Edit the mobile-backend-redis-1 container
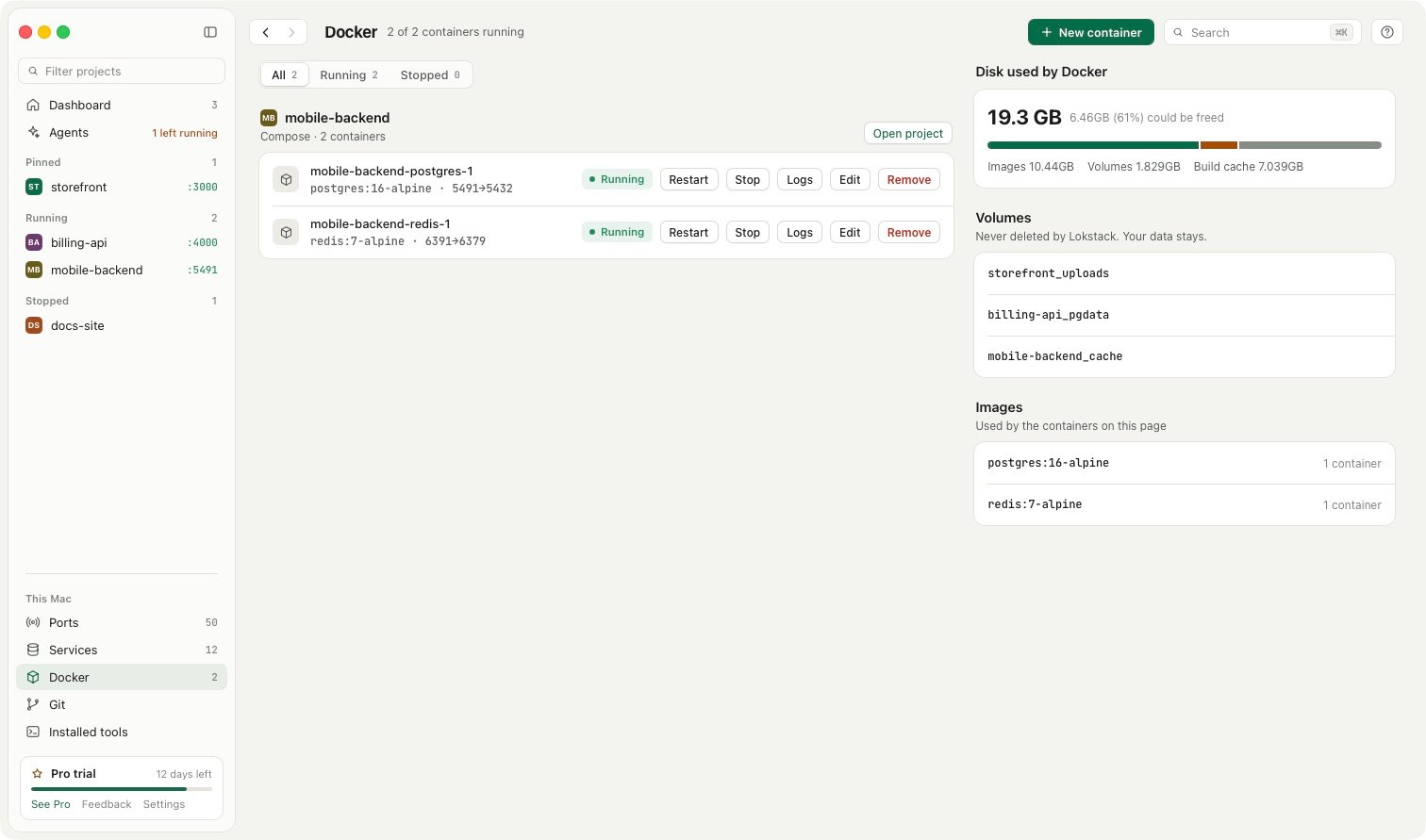This screenshot has height=840, width=1426. [x=850, y=232]
